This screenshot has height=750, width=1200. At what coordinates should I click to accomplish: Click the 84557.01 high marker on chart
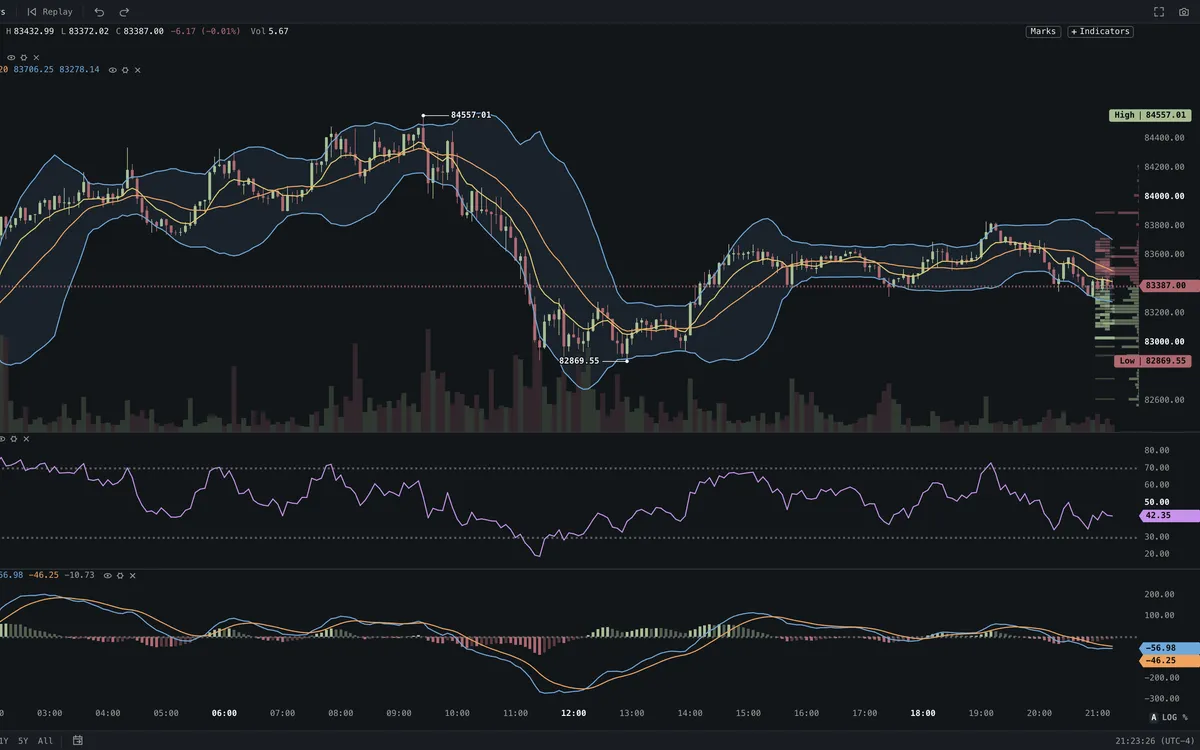tap(470, 115)
